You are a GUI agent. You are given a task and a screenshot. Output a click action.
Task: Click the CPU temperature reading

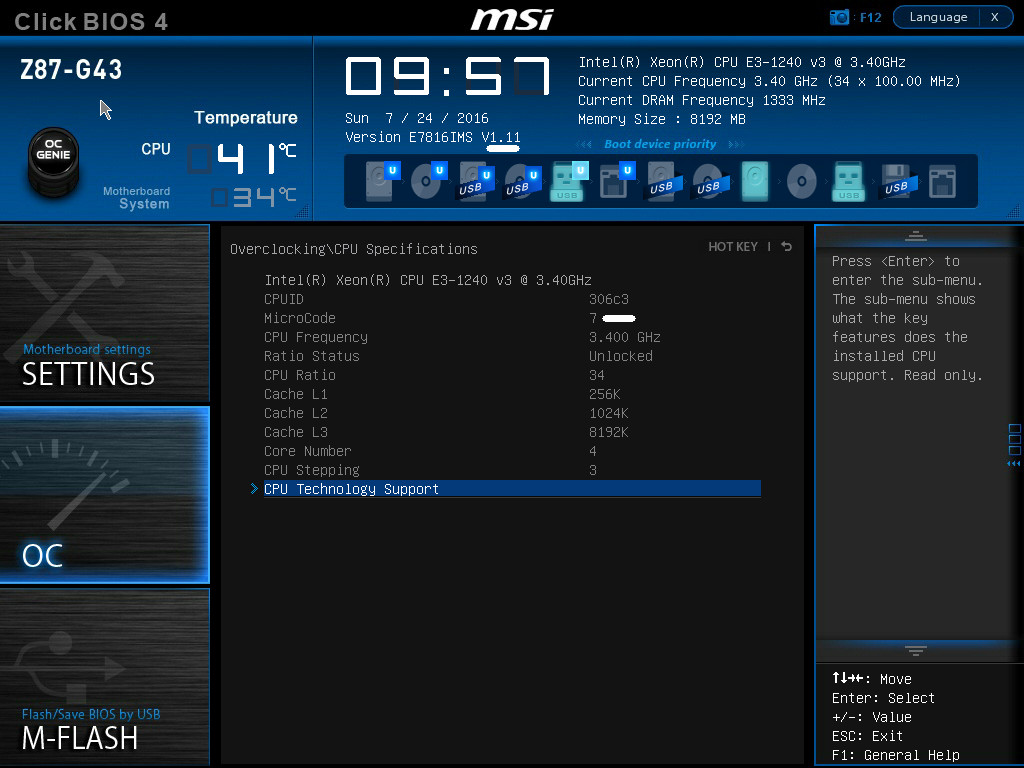pyautogui.click(x=242, y=158)
